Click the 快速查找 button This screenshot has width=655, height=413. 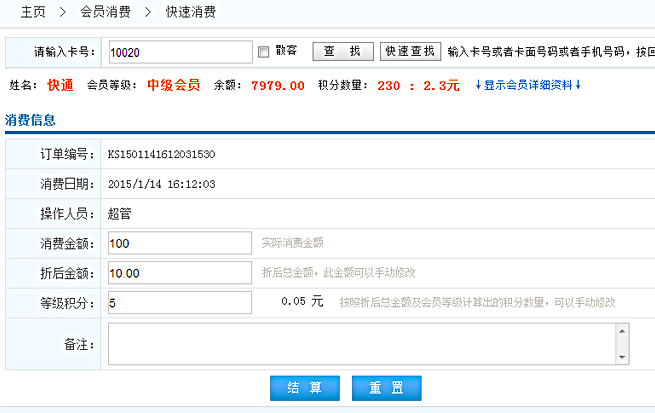(x=410, y=51)
